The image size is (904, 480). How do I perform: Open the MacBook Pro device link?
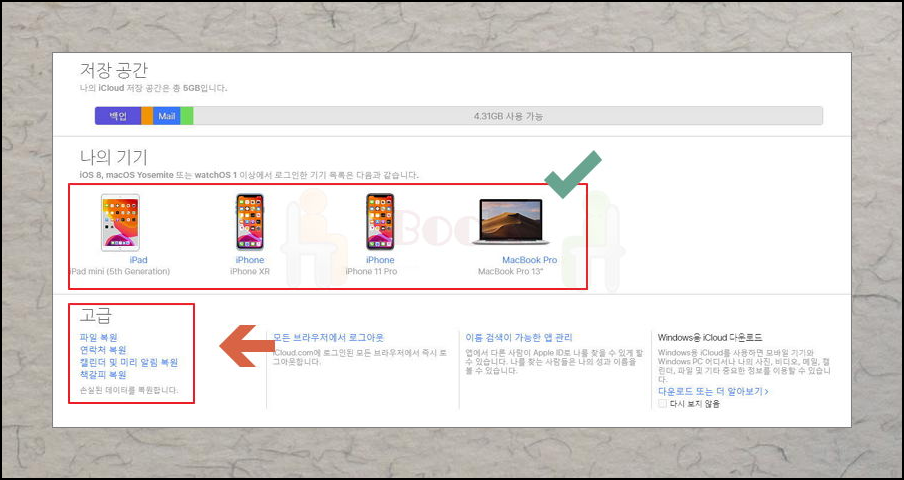coord(529,260)
